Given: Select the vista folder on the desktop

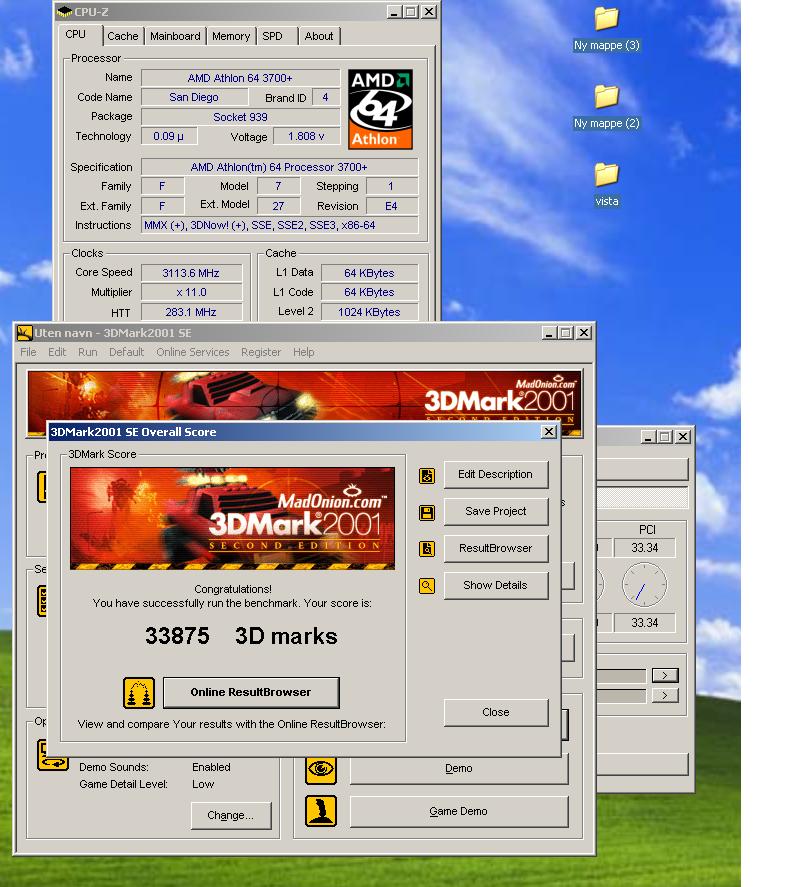Looking at the screenshot, I should (x=607, y=184).
